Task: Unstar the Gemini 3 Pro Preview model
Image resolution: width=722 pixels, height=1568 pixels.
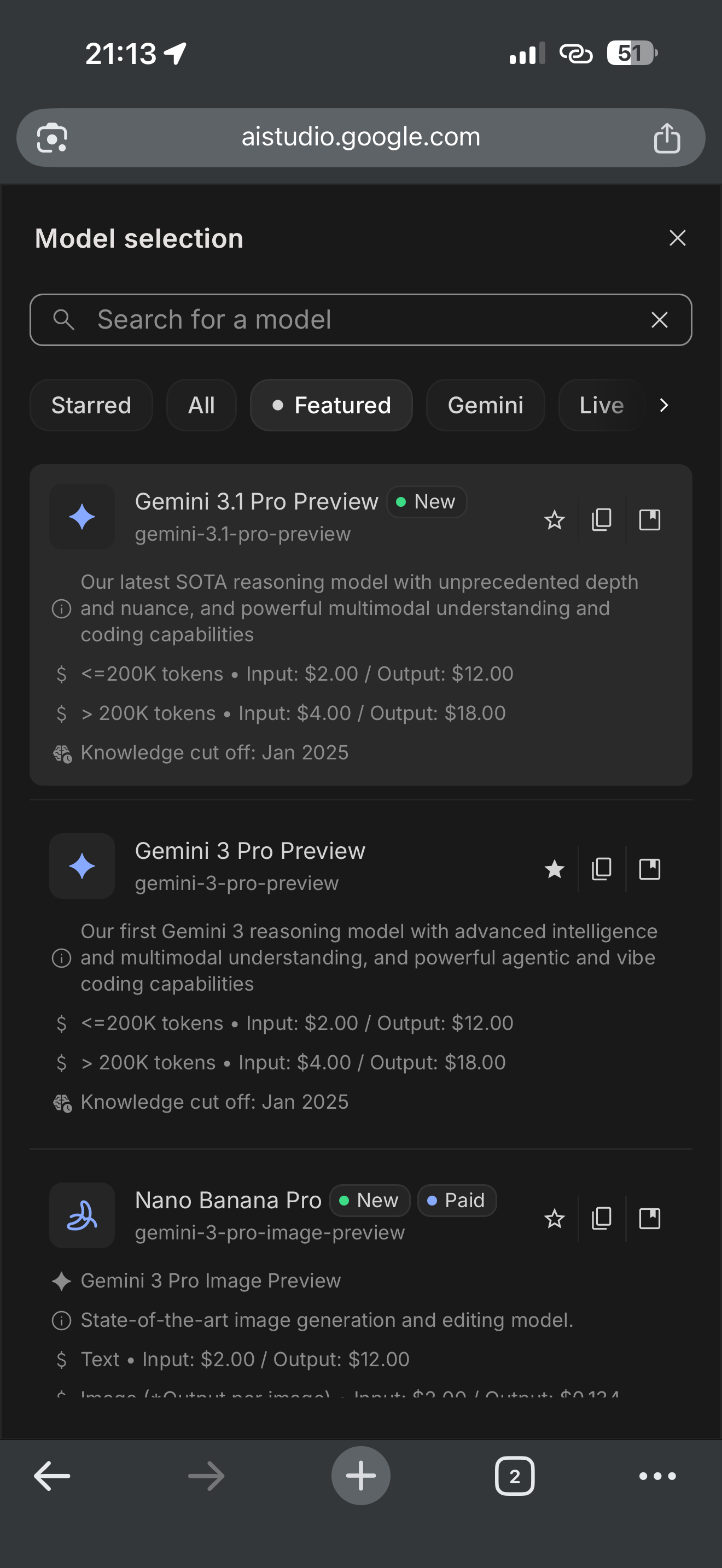Action: 554,869
